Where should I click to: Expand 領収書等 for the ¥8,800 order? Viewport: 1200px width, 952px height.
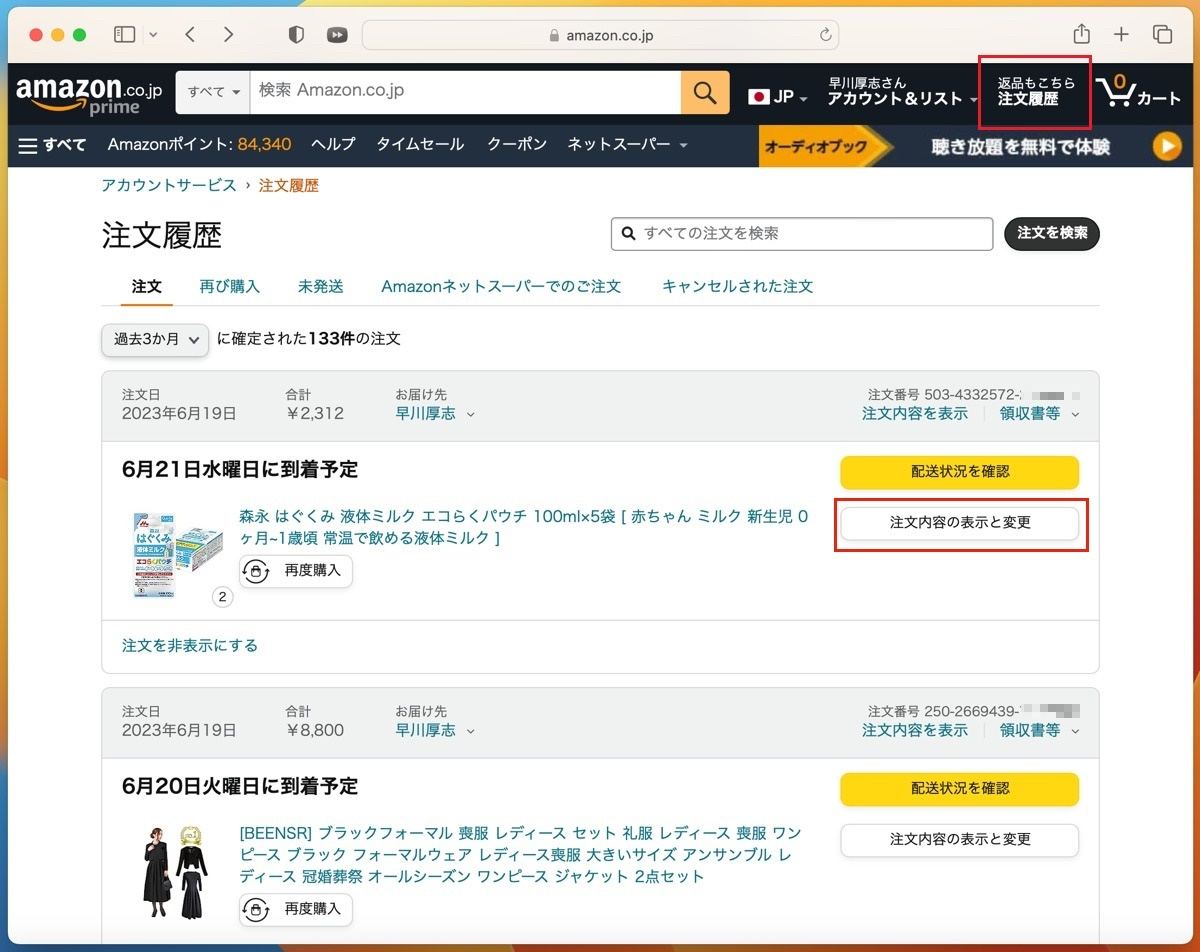tap(1040, 730)
